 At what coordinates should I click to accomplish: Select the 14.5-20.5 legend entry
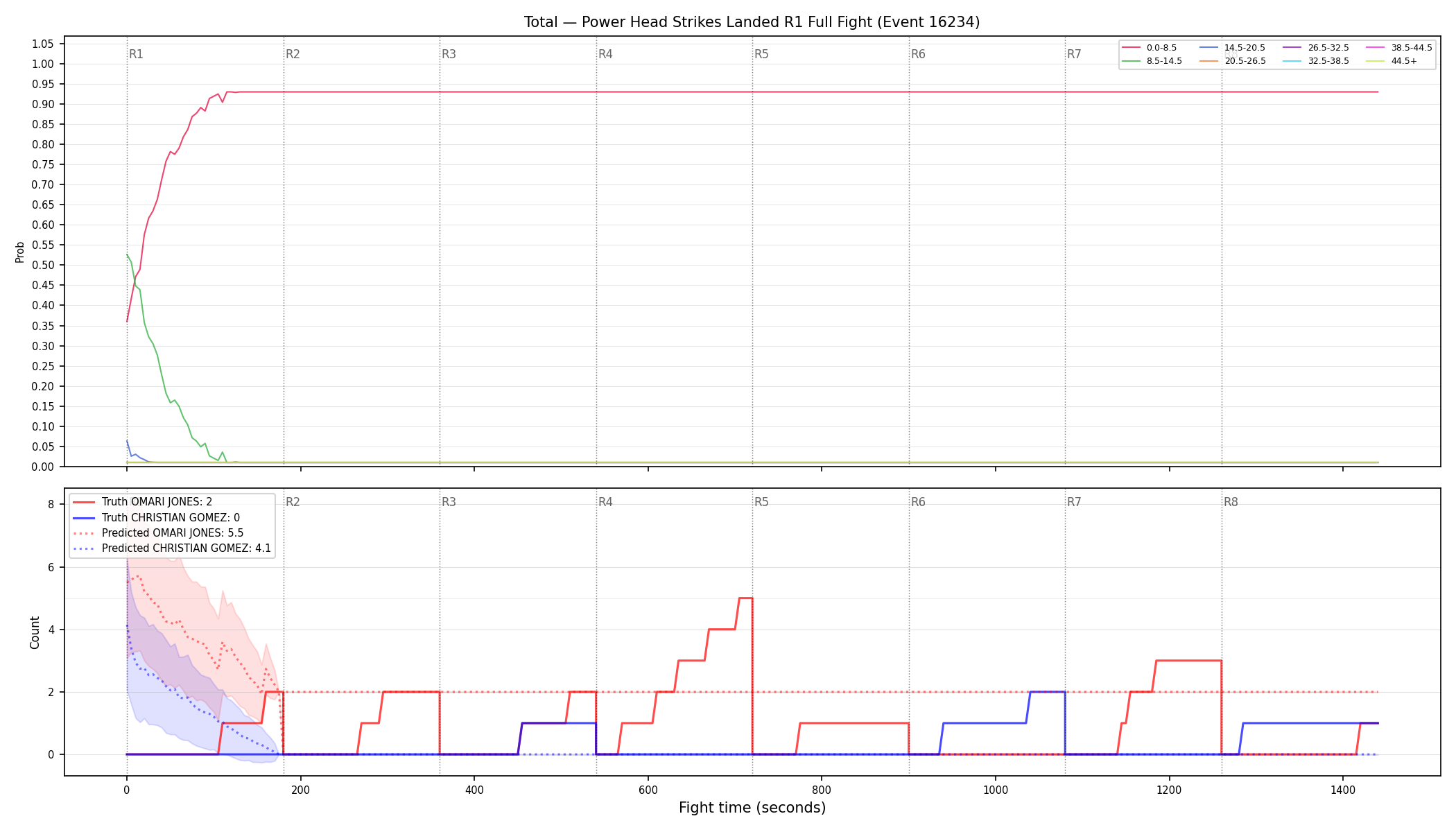point(1233,48)
